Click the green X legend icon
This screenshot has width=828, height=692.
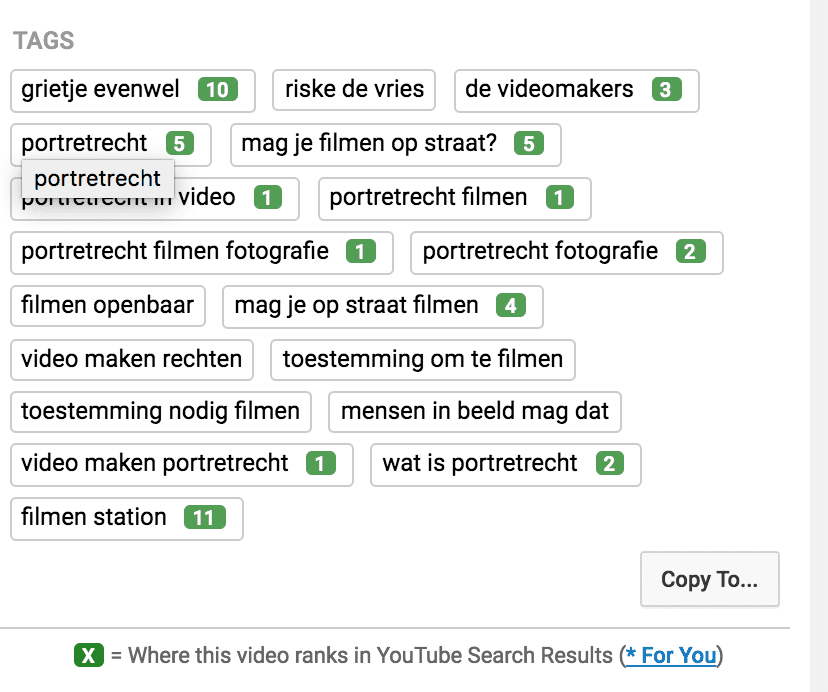89,656
